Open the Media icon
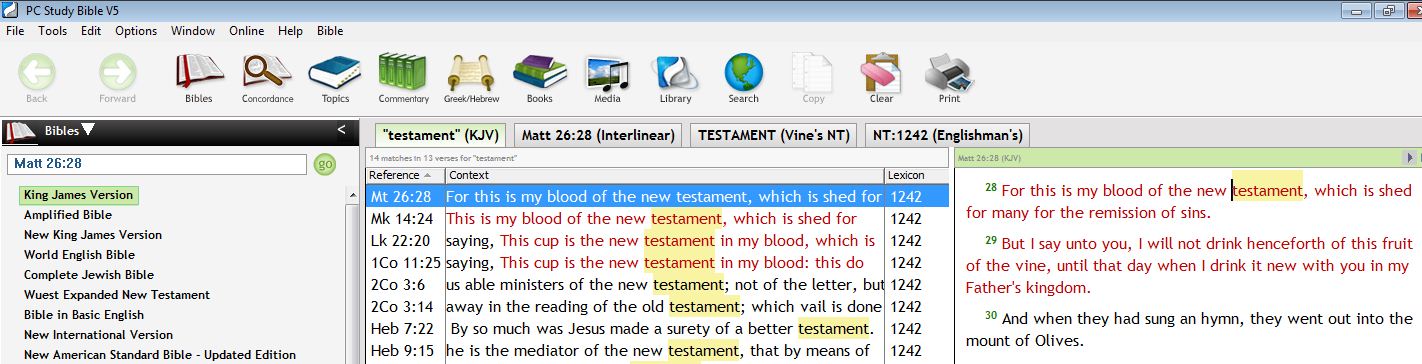The width and height of the screenshot is (1422, 364). (607, 78)
